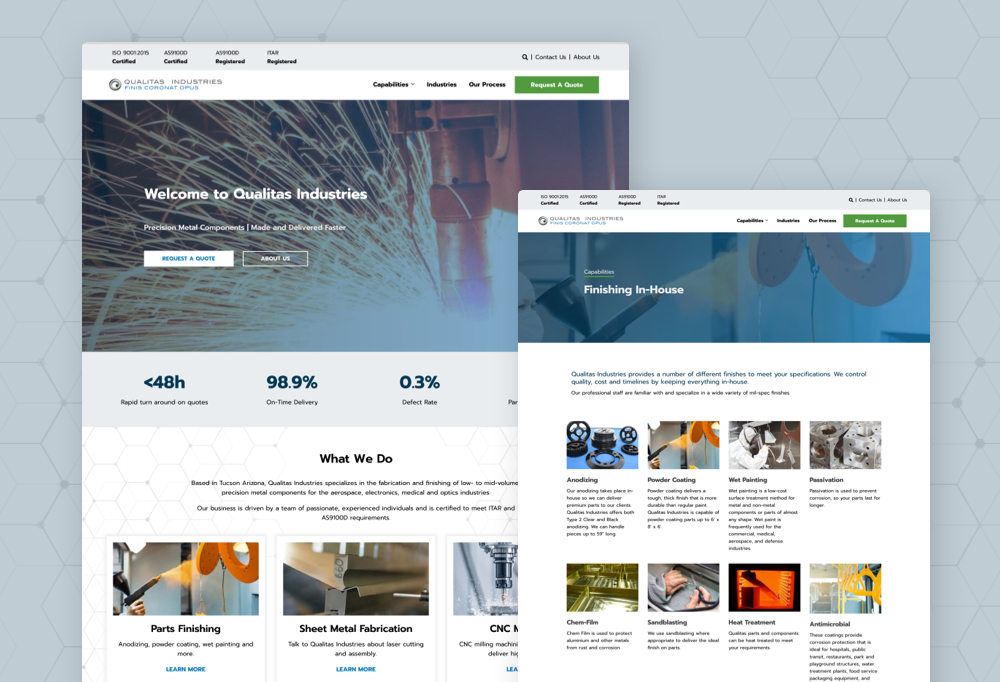Click AS9100D Registered in homepage top bar

click(x=230, y=57)
